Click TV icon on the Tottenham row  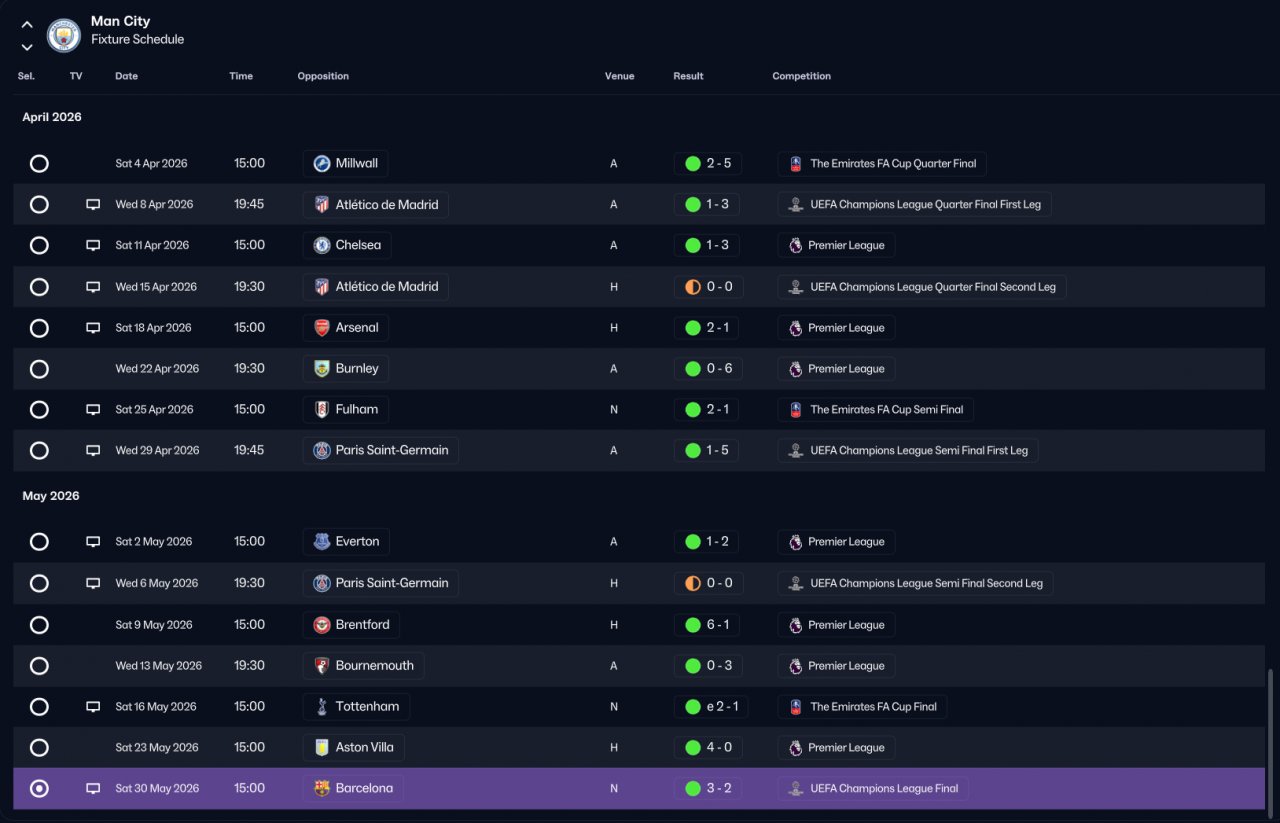click(93, 707)
